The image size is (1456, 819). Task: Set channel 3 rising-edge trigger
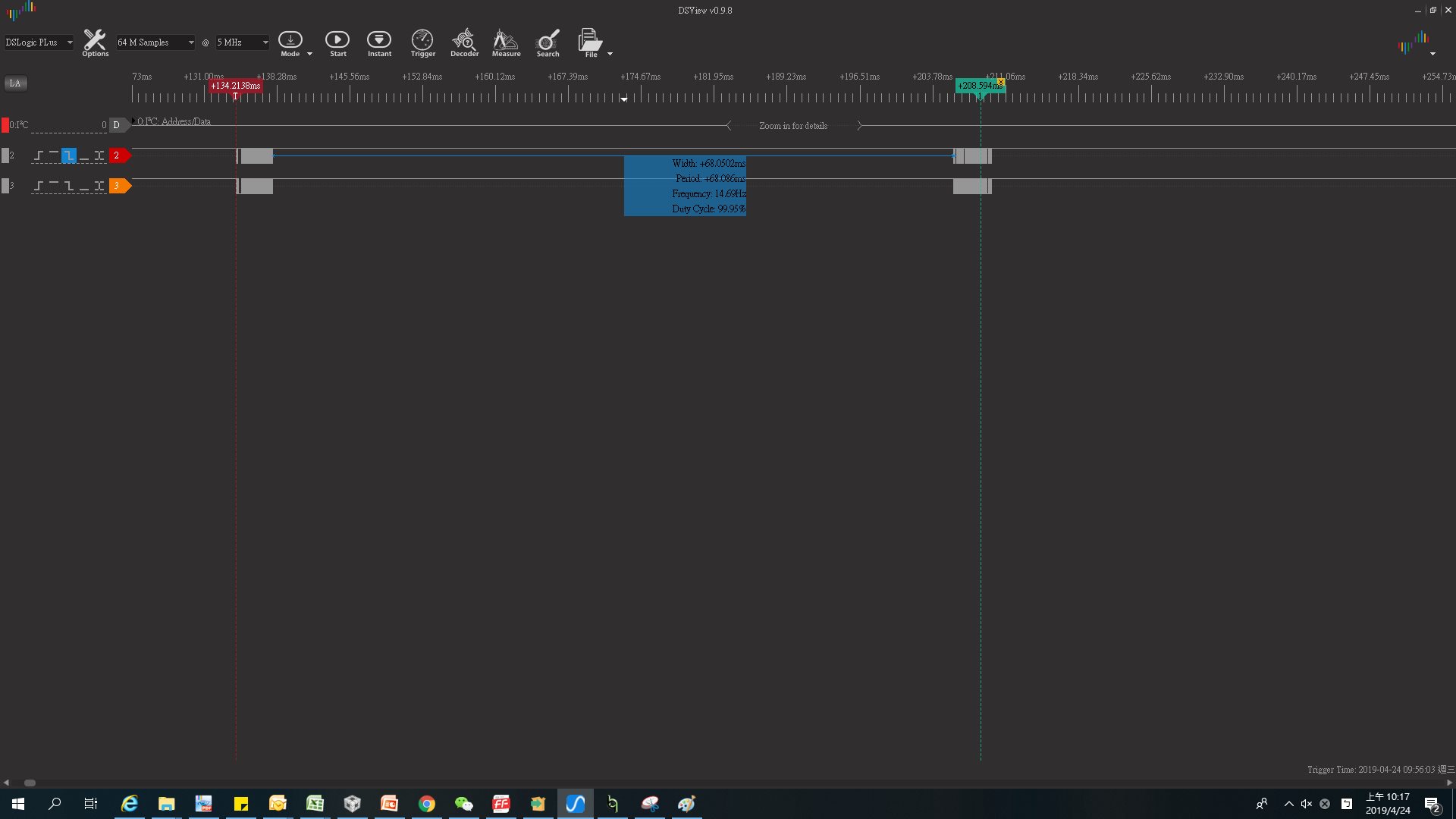[x=38, y=186]
